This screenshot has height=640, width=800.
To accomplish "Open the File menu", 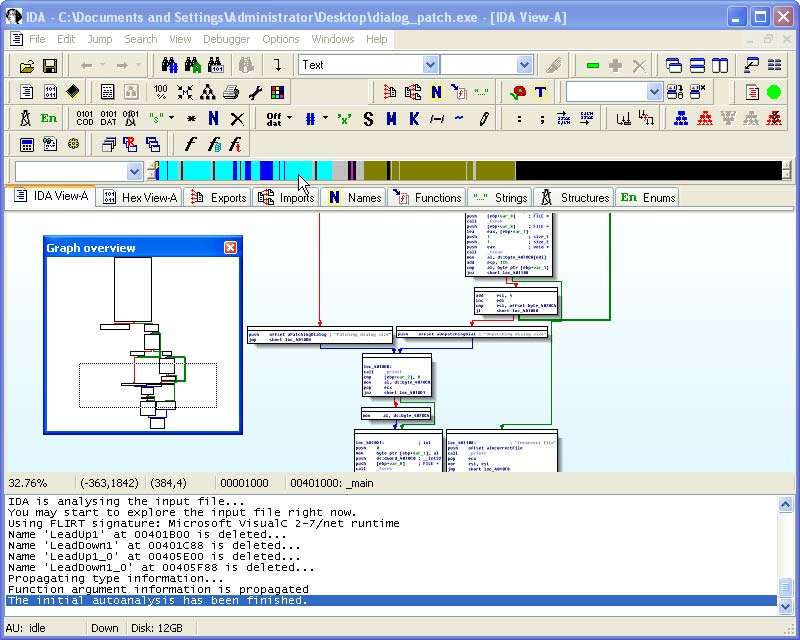I will click(37, 39).
